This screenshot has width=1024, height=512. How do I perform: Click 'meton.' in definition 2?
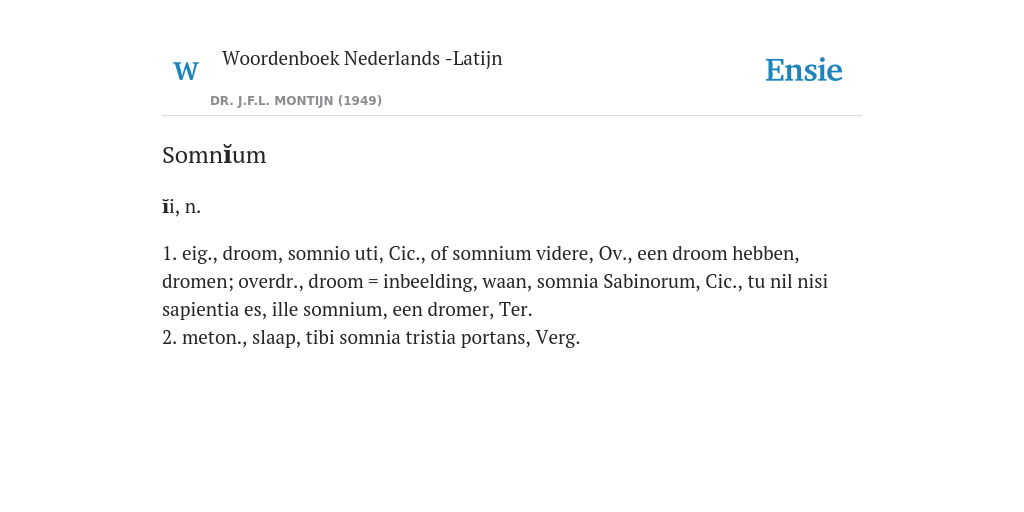(x=213, y=338)
